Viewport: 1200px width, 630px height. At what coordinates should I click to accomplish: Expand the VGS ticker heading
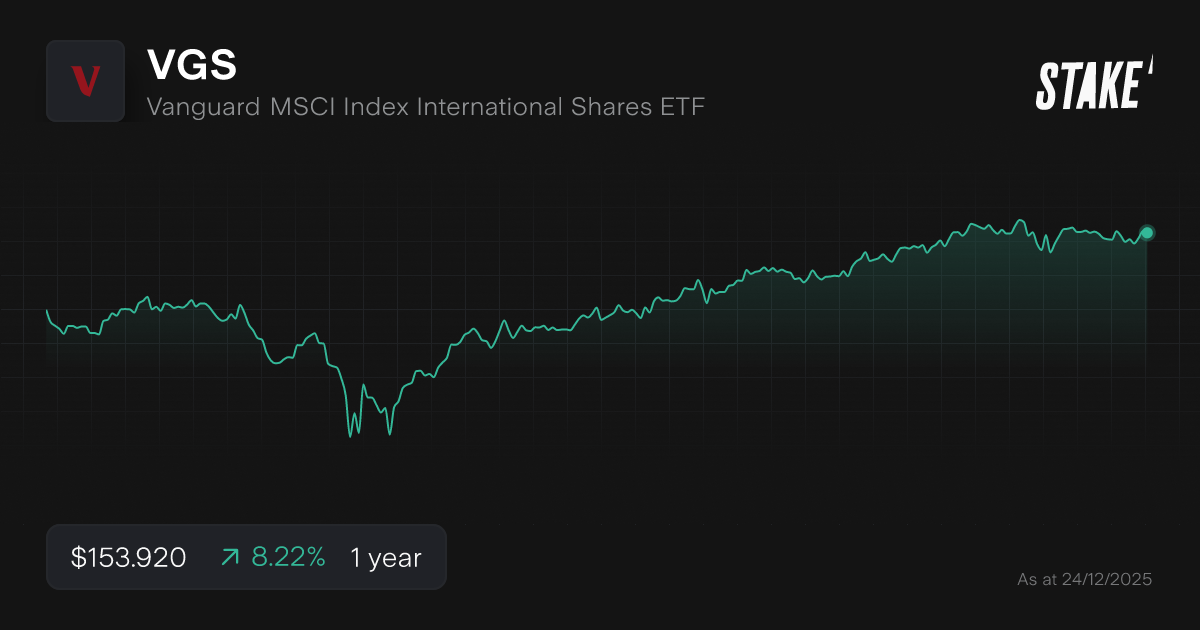click(193, 65)
